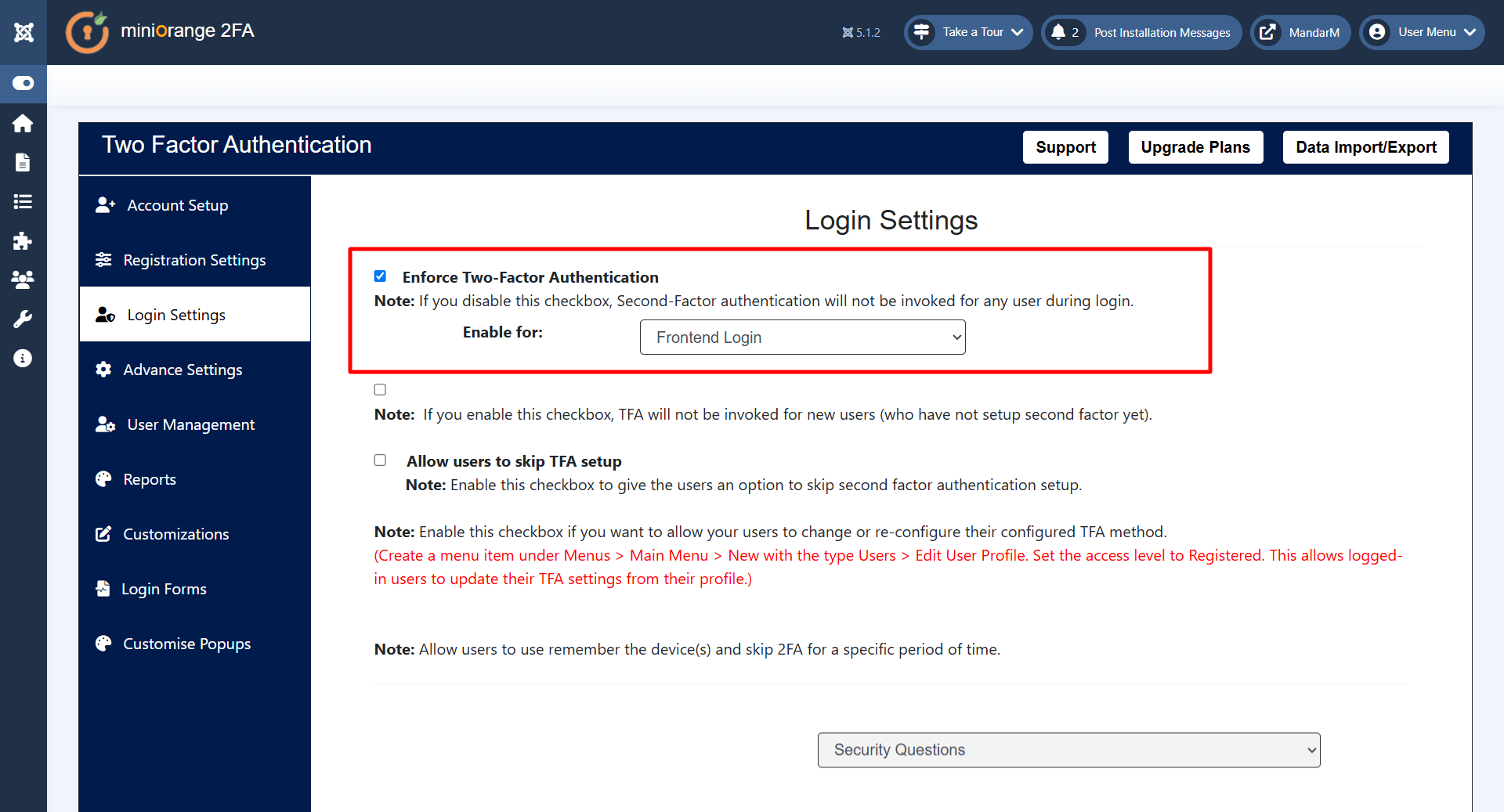The width and height of the screenshot is (1504, 812).
Task: Open Data Import/Export
Action: 1365,147
